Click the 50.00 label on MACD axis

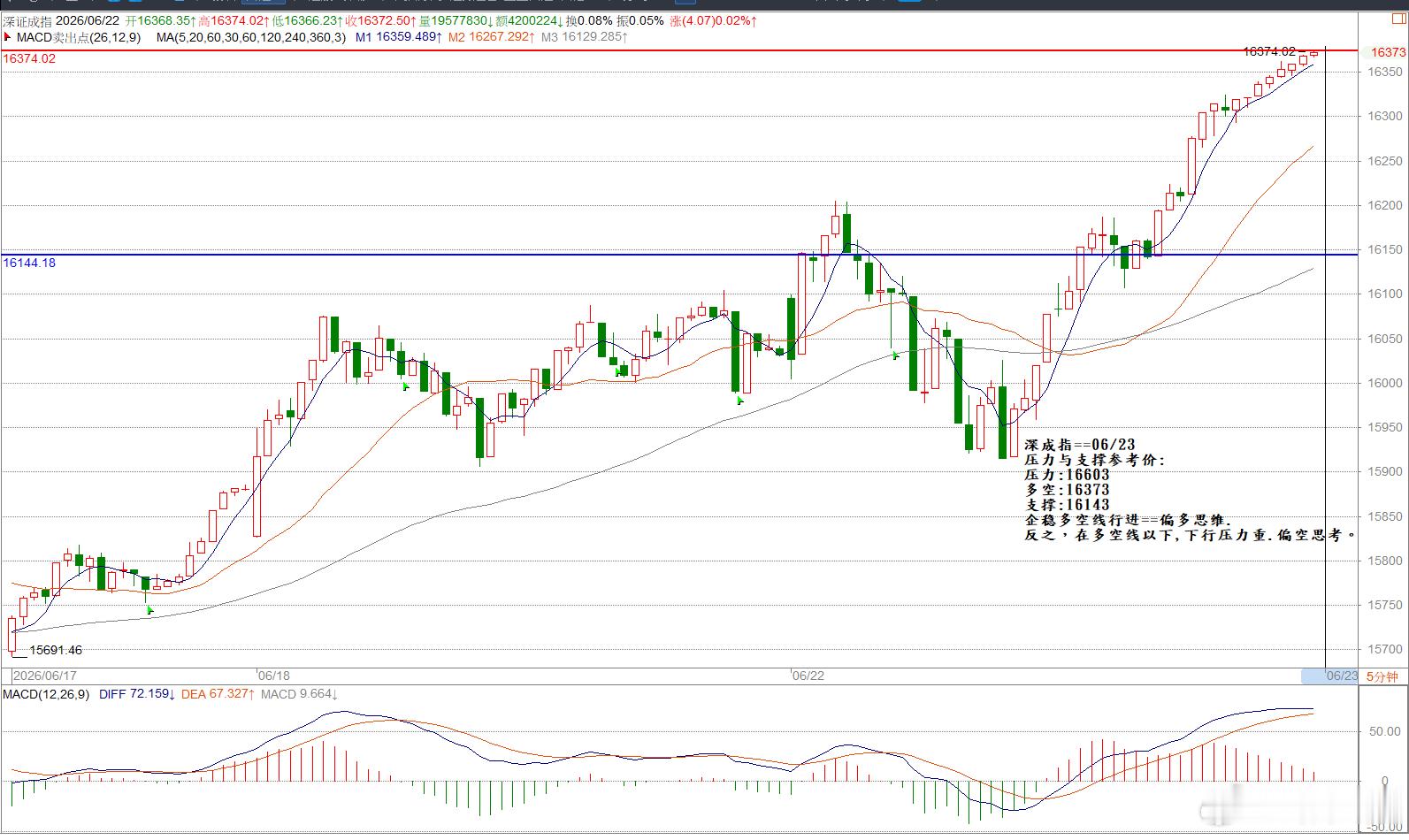1386,732
